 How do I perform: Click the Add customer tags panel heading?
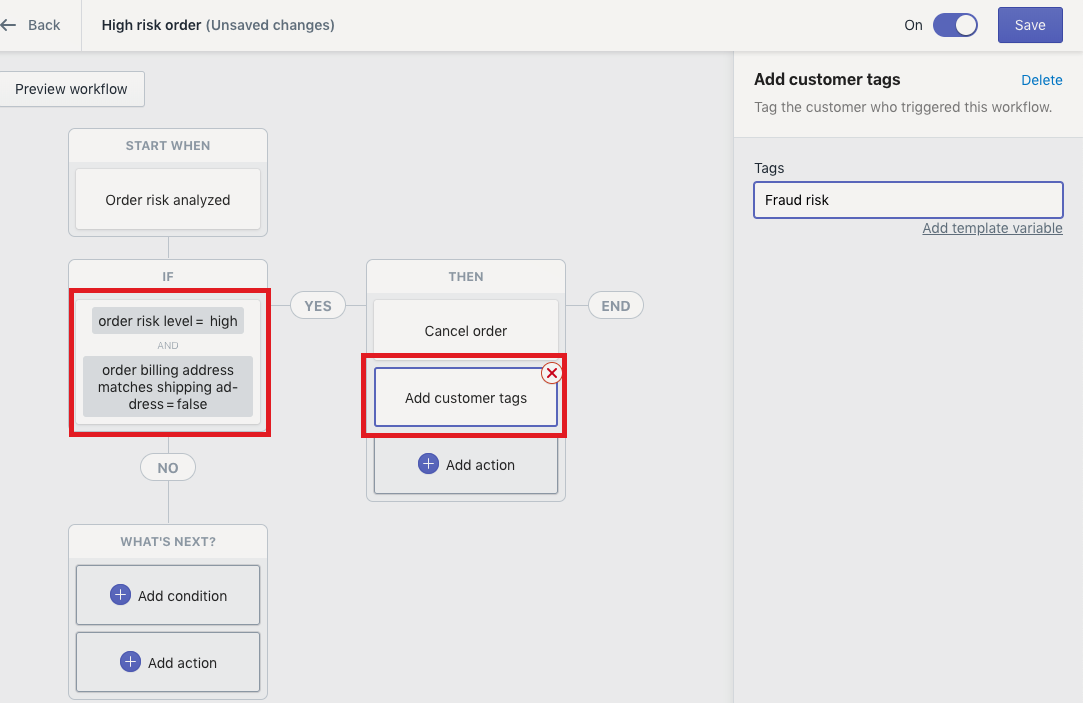click(x=827, y=79)
